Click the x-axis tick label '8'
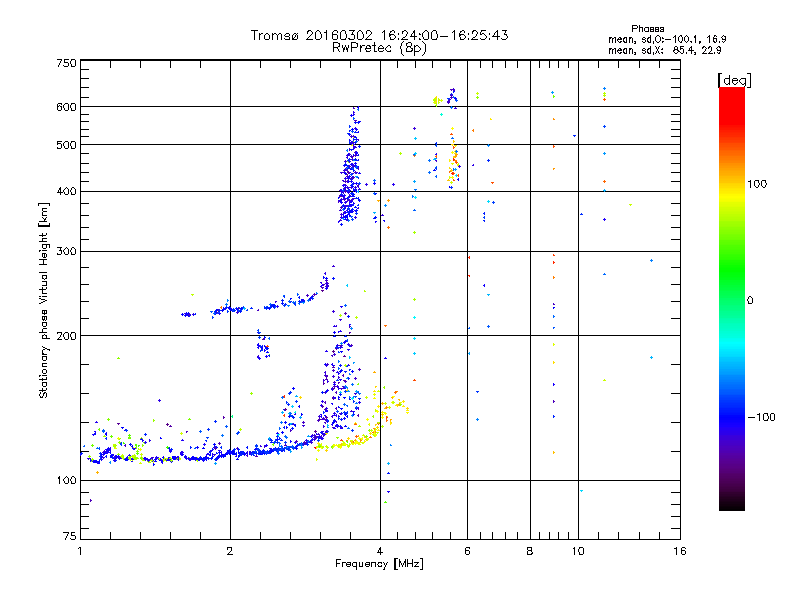Viewport: 800px width, 600px height. [530, 551]
